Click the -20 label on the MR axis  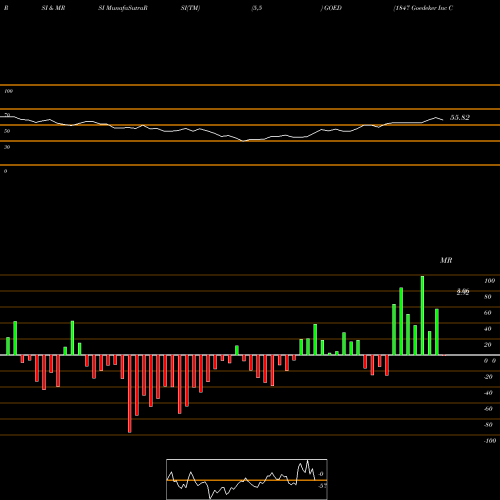pyautogui.click(x=488, y=377)
